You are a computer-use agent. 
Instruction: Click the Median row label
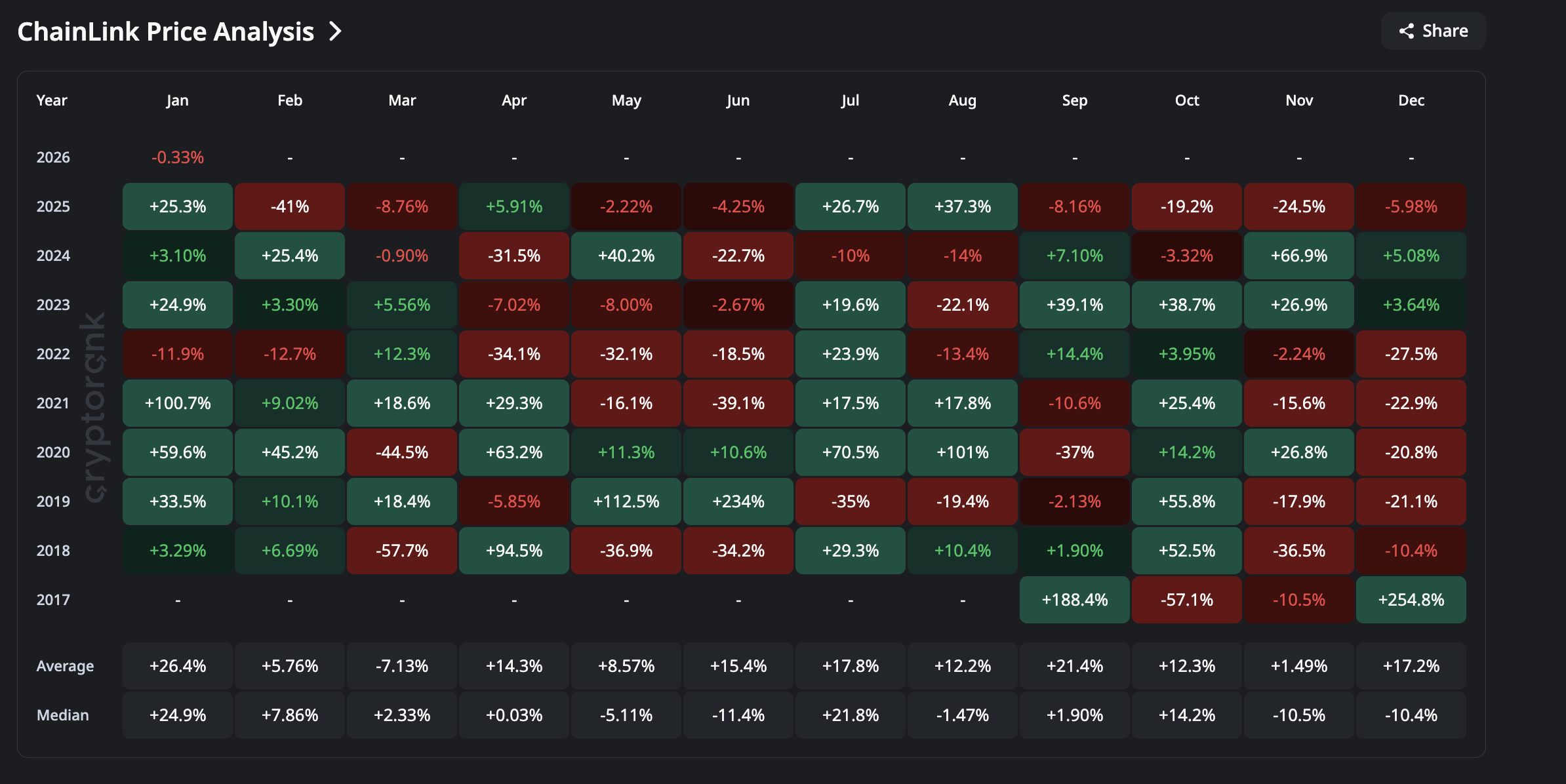pos(62,715)
